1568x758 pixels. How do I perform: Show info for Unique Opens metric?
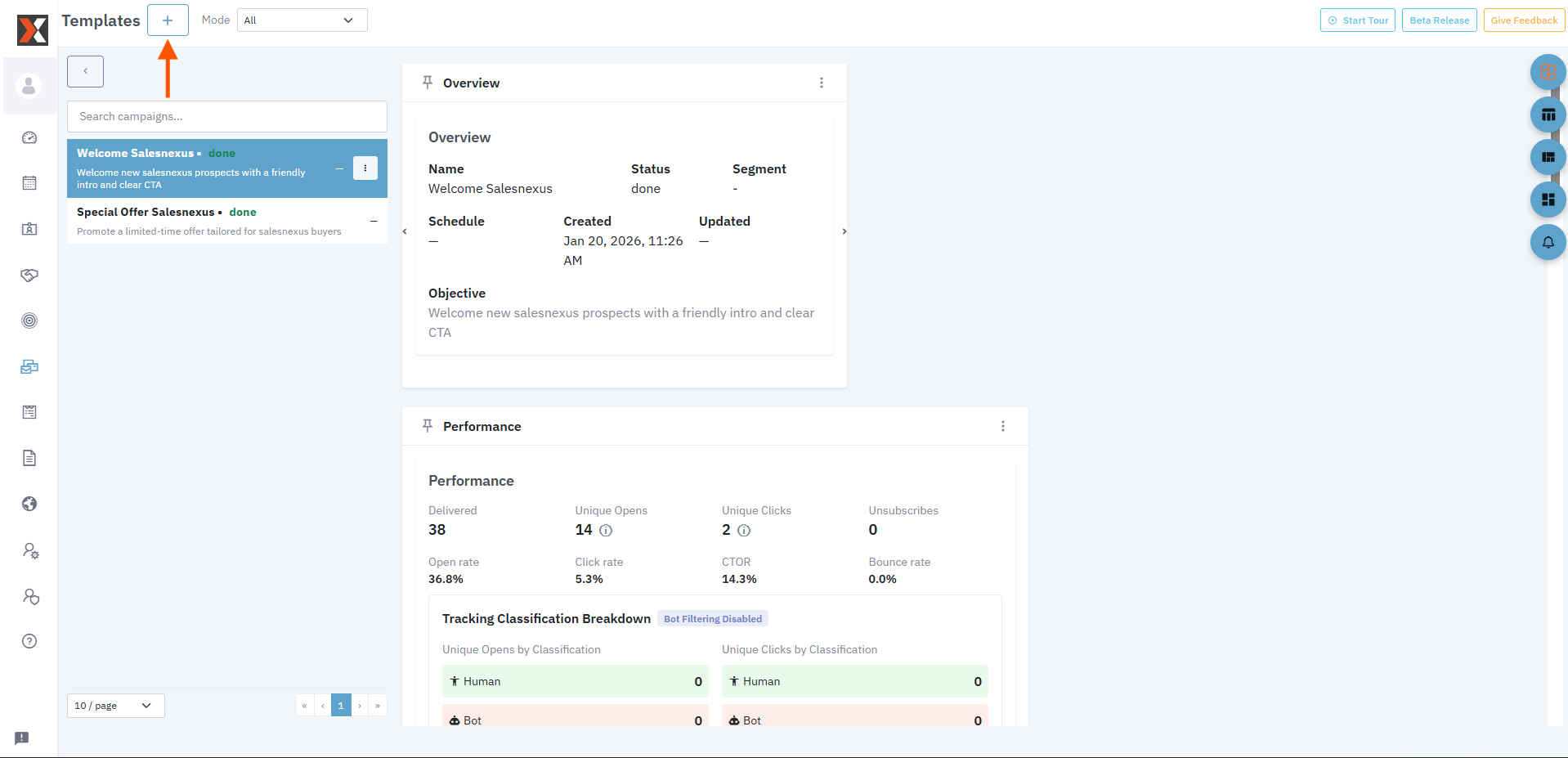606,531
